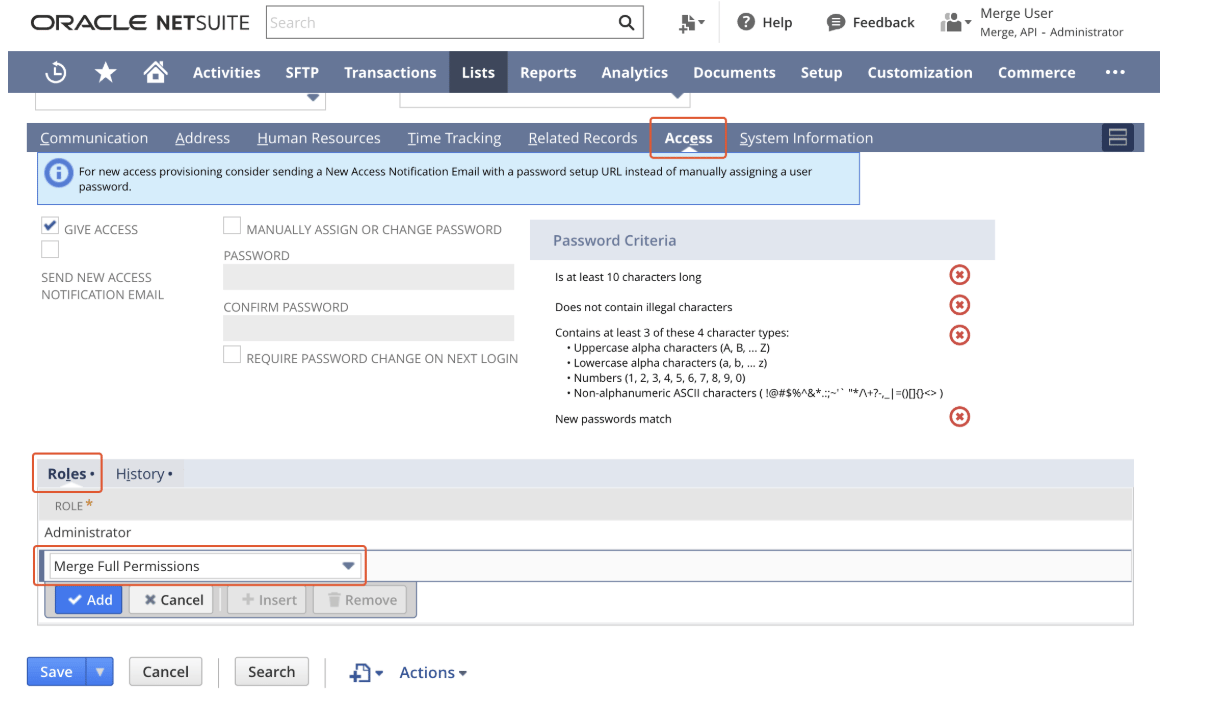1214x714 pixels.
Task: Go to Home house icon
Action: tap(154, 72)
